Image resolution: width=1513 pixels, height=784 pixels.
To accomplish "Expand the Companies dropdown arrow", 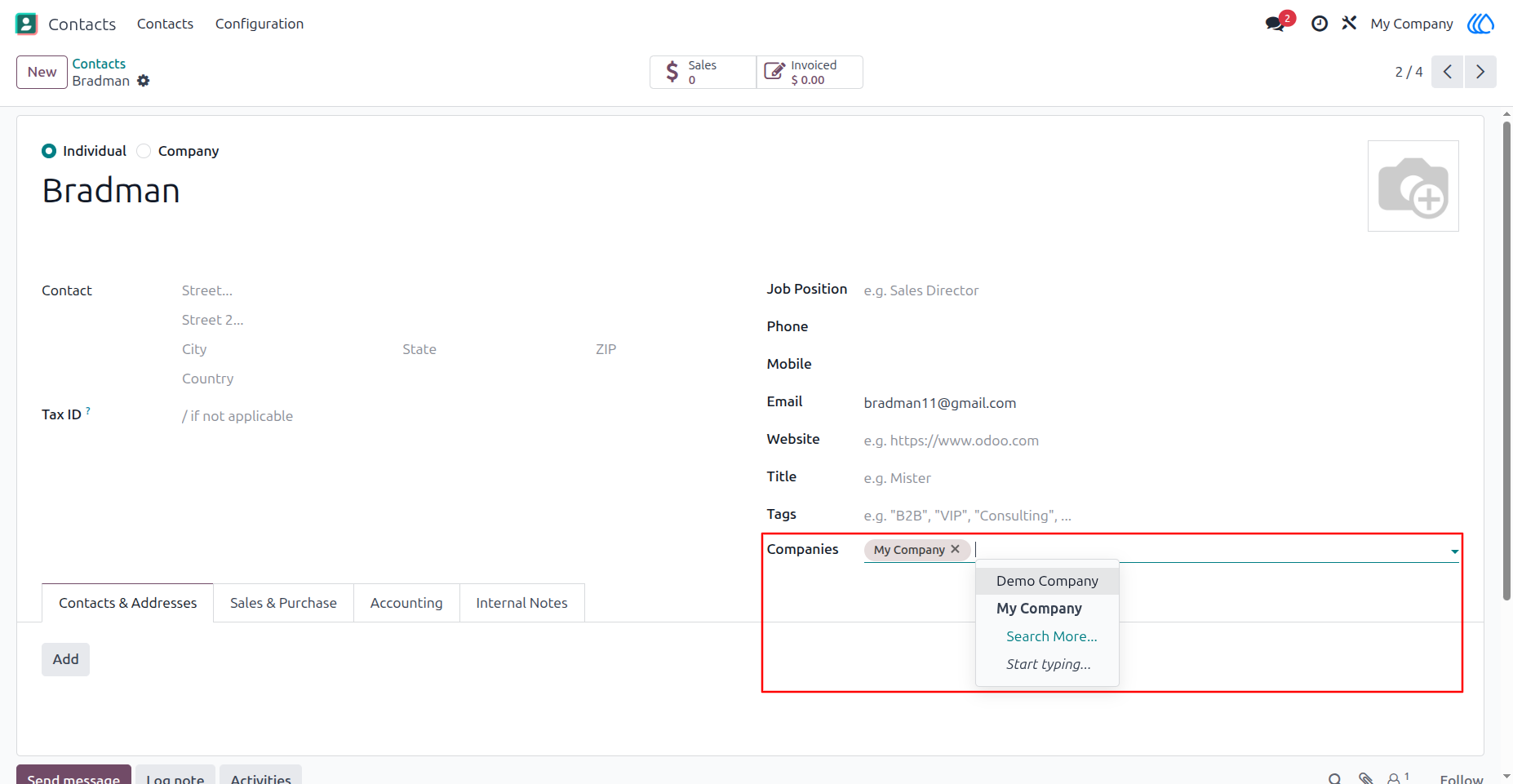I will click(x=1454, y=551).
